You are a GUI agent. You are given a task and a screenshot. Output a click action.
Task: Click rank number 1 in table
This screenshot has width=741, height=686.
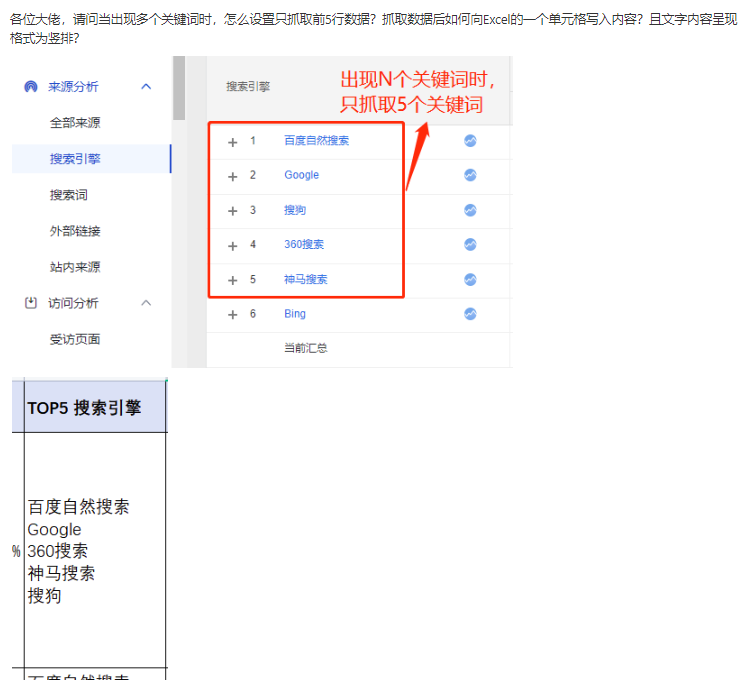click(253, 141)
